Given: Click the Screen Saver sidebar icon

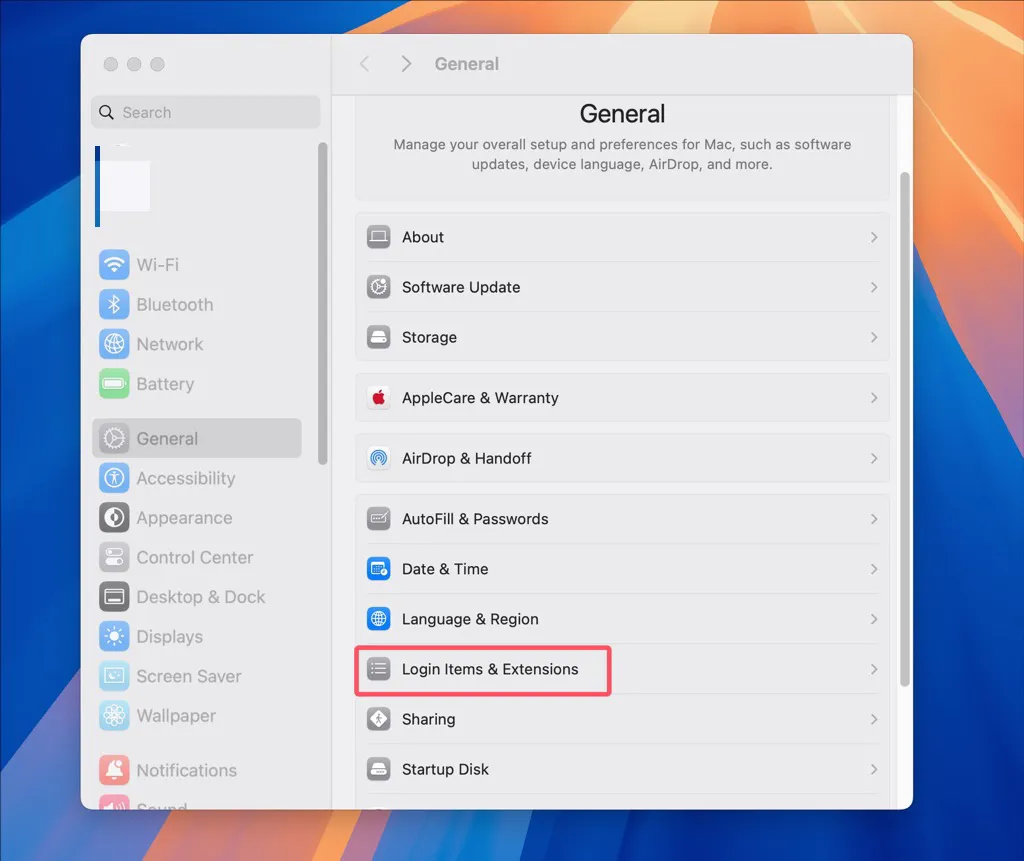Looking at the screenshot, I should pyautogui.click(x=114, y=676).
